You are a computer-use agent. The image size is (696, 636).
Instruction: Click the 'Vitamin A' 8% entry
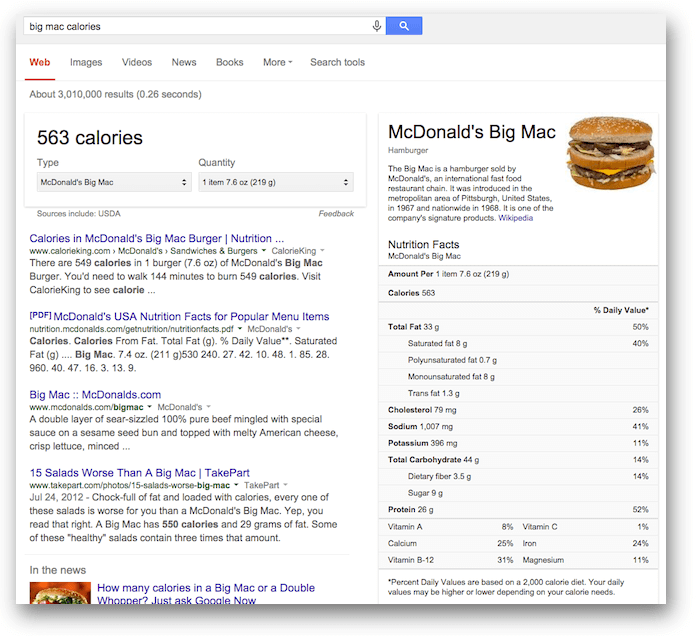click(x=450, y=527)
